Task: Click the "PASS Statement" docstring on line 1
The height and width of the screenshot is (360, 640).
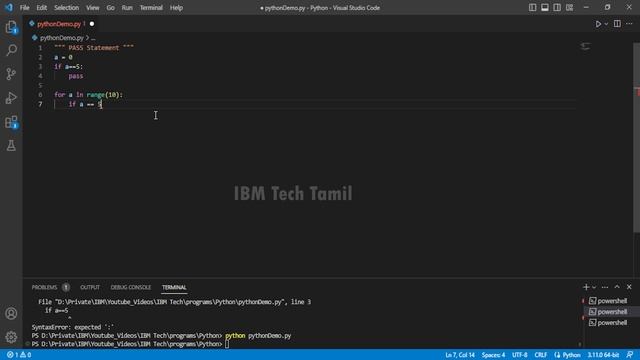Action: 94,48
